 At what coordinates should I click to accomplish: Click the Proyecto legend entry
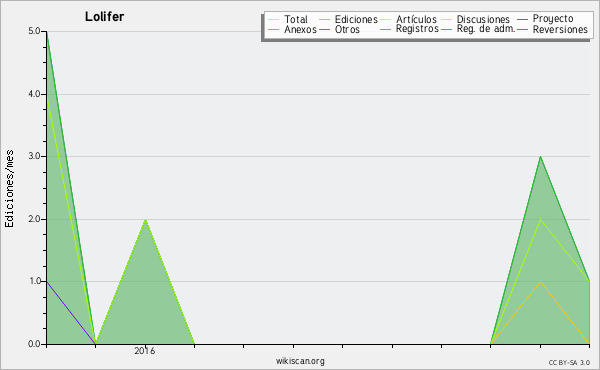pos(545,18)
